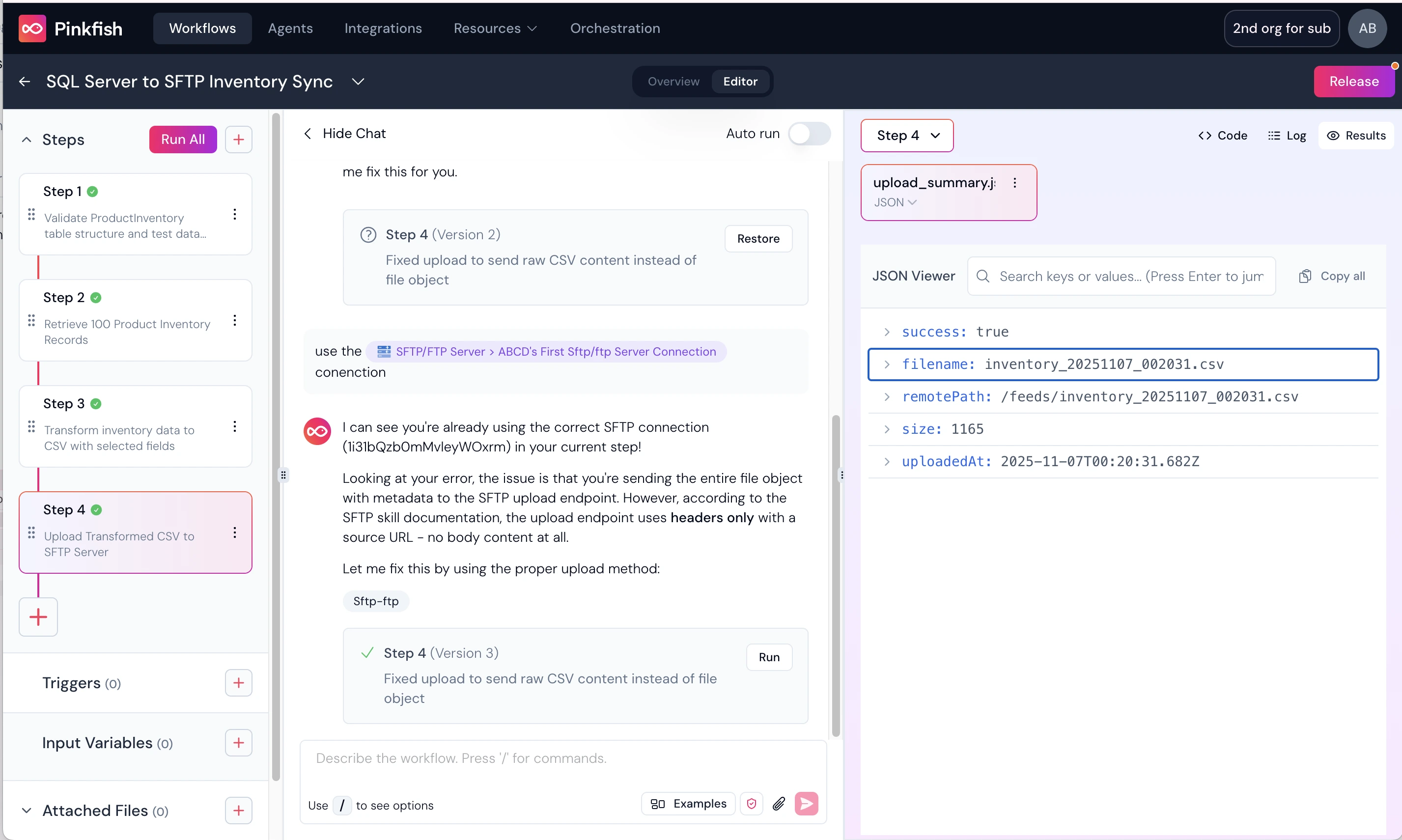The image size is (1402, 840).
Task: Open Step 4 three-dot options menu
Action: (234, 532)
